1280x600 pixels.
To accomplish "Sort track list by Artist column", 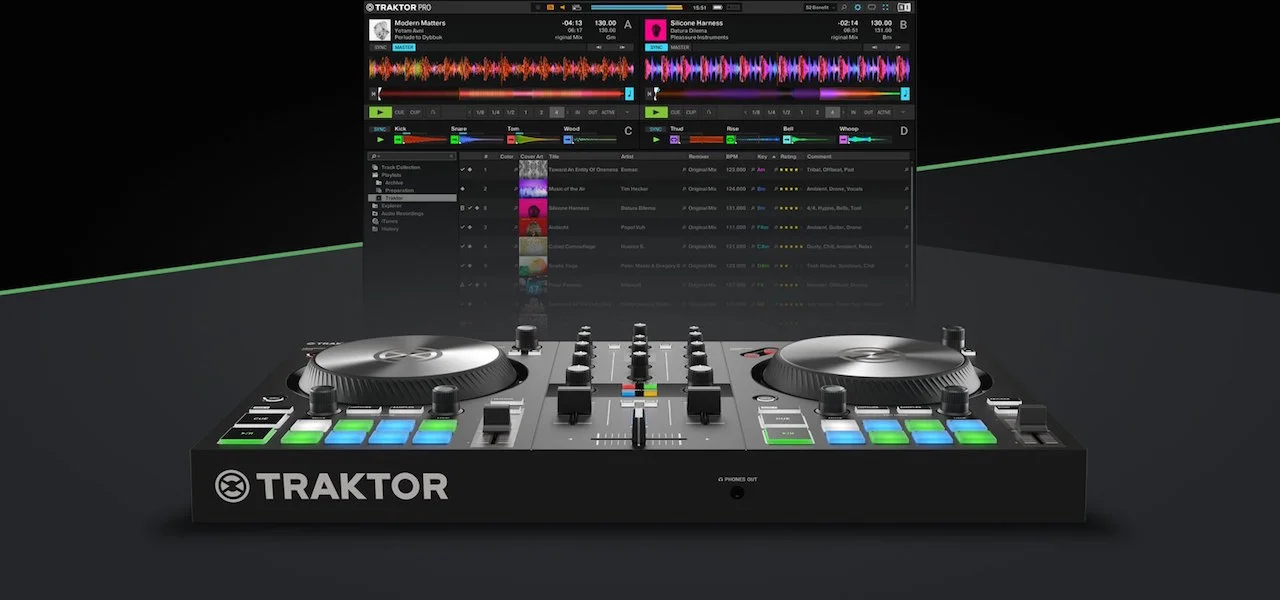I will (x=628, y=157).
